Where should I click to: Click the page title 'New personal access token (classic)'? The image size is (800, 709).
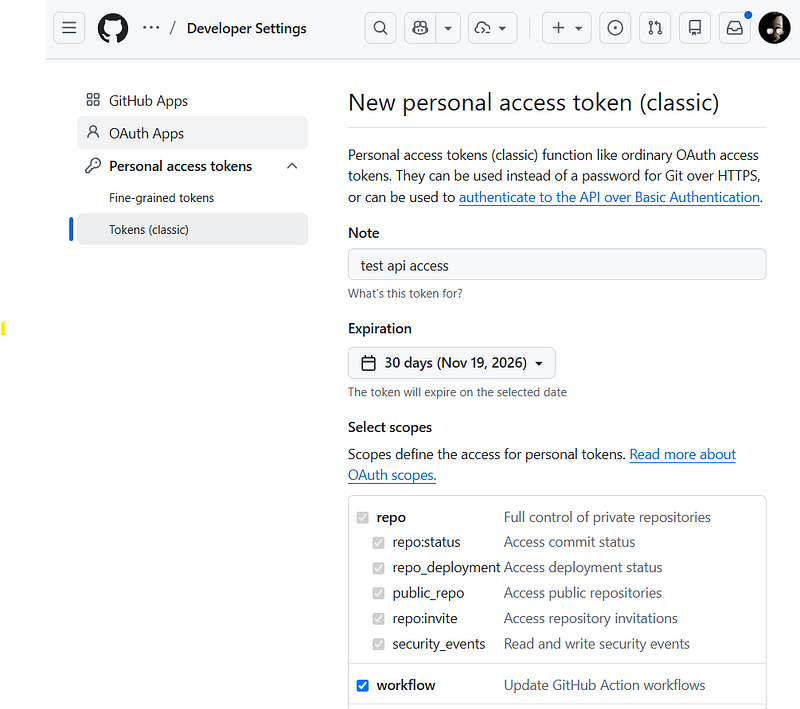(534, 103)
